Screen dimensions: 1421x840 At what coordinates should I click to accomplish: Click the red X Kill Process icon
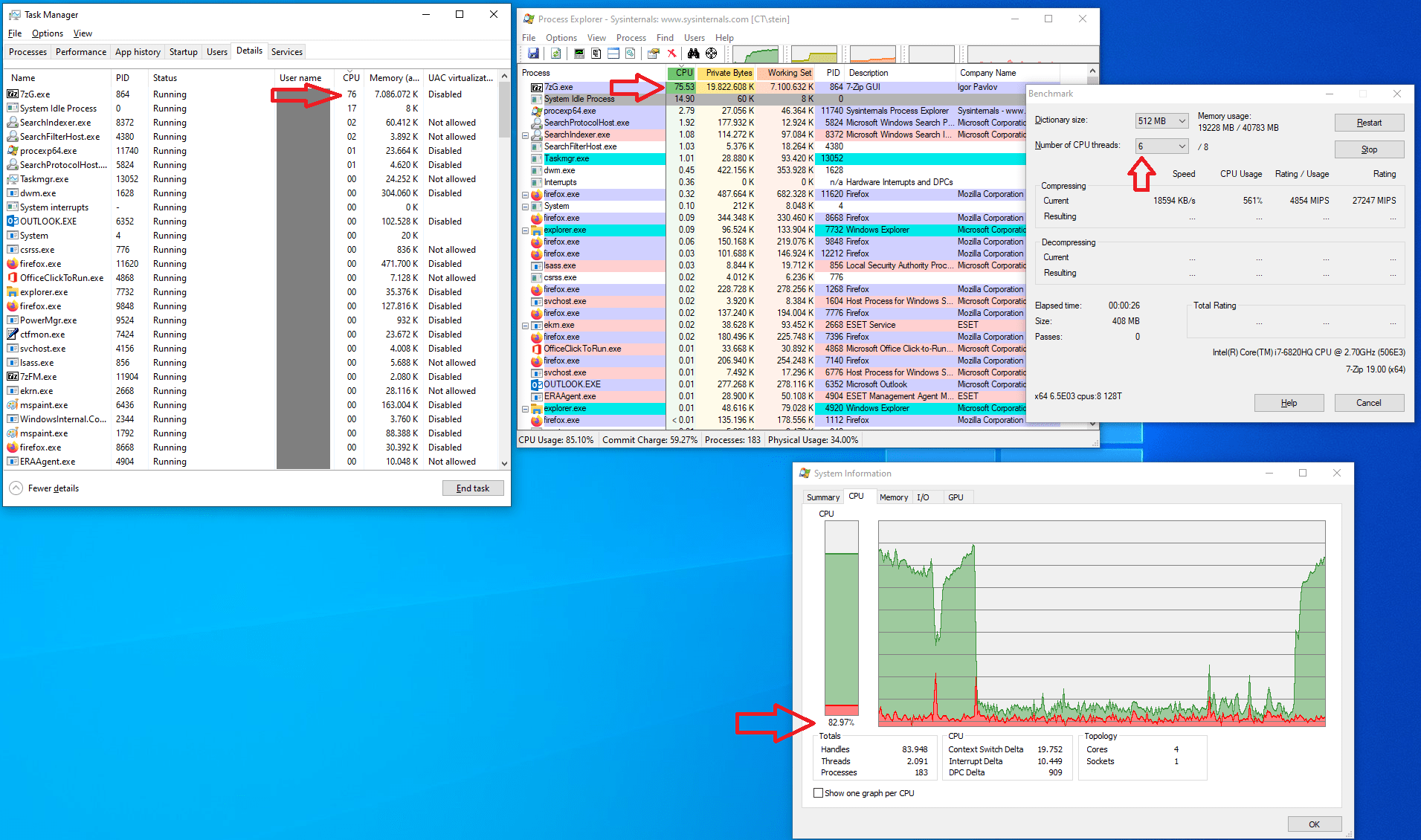(x=671, y=54)
